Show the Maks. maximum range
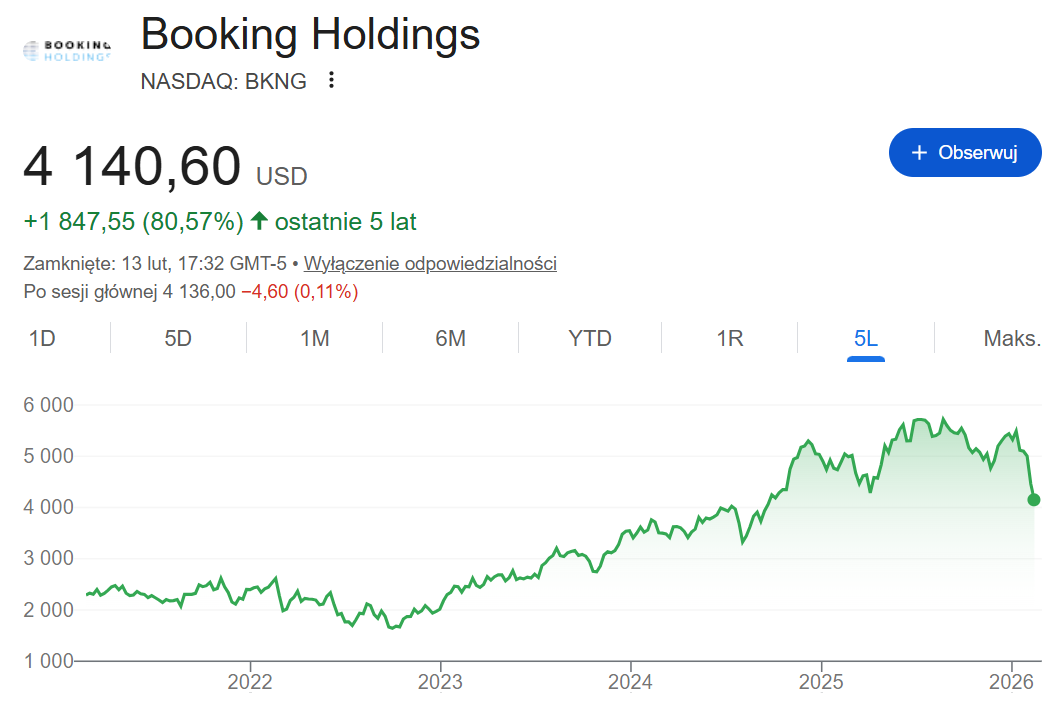This screenshot has height=703, width=1057. (x=1012, y=338)
